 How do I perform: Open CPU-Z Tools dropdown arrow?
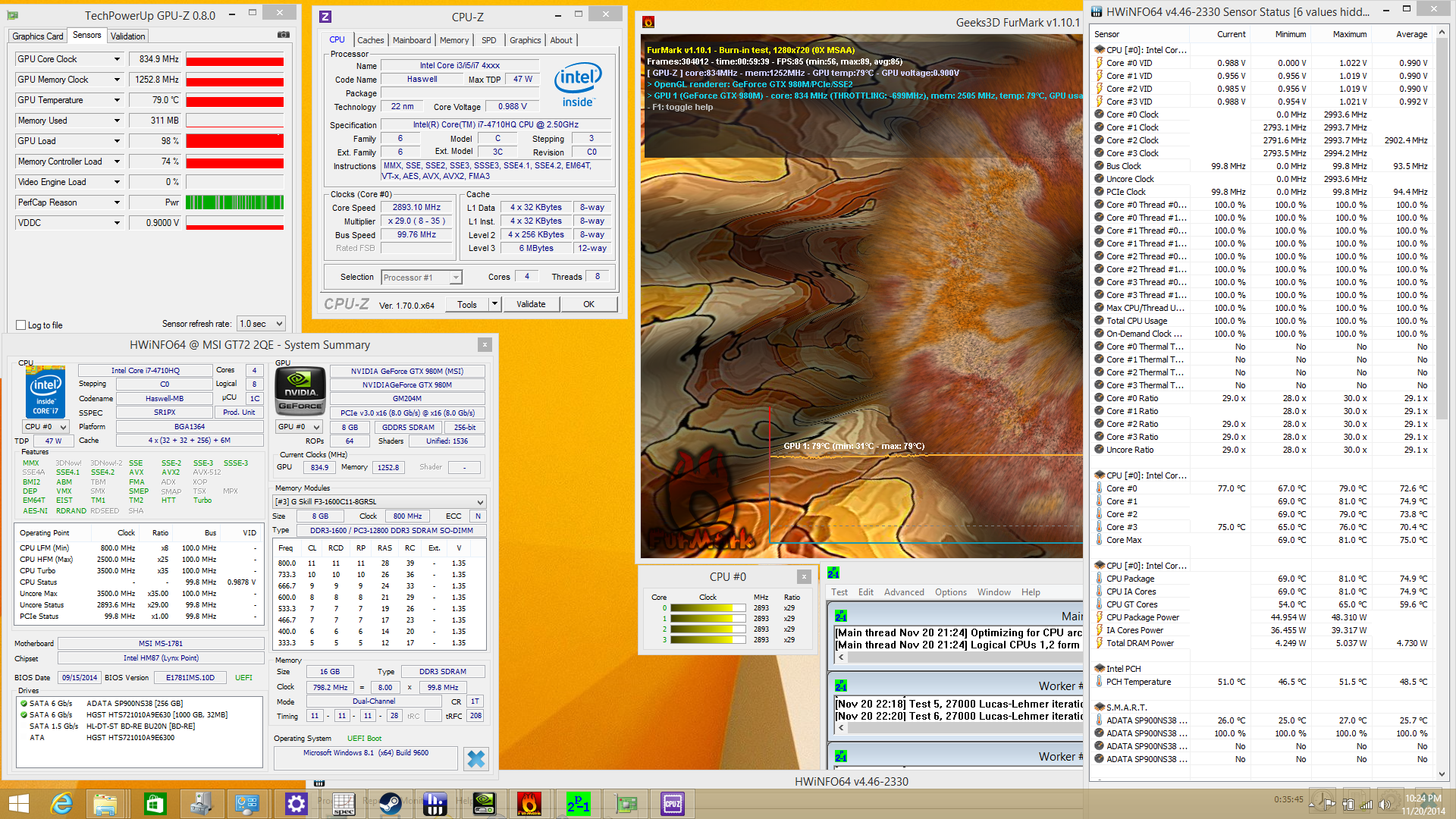pos(494,304)
